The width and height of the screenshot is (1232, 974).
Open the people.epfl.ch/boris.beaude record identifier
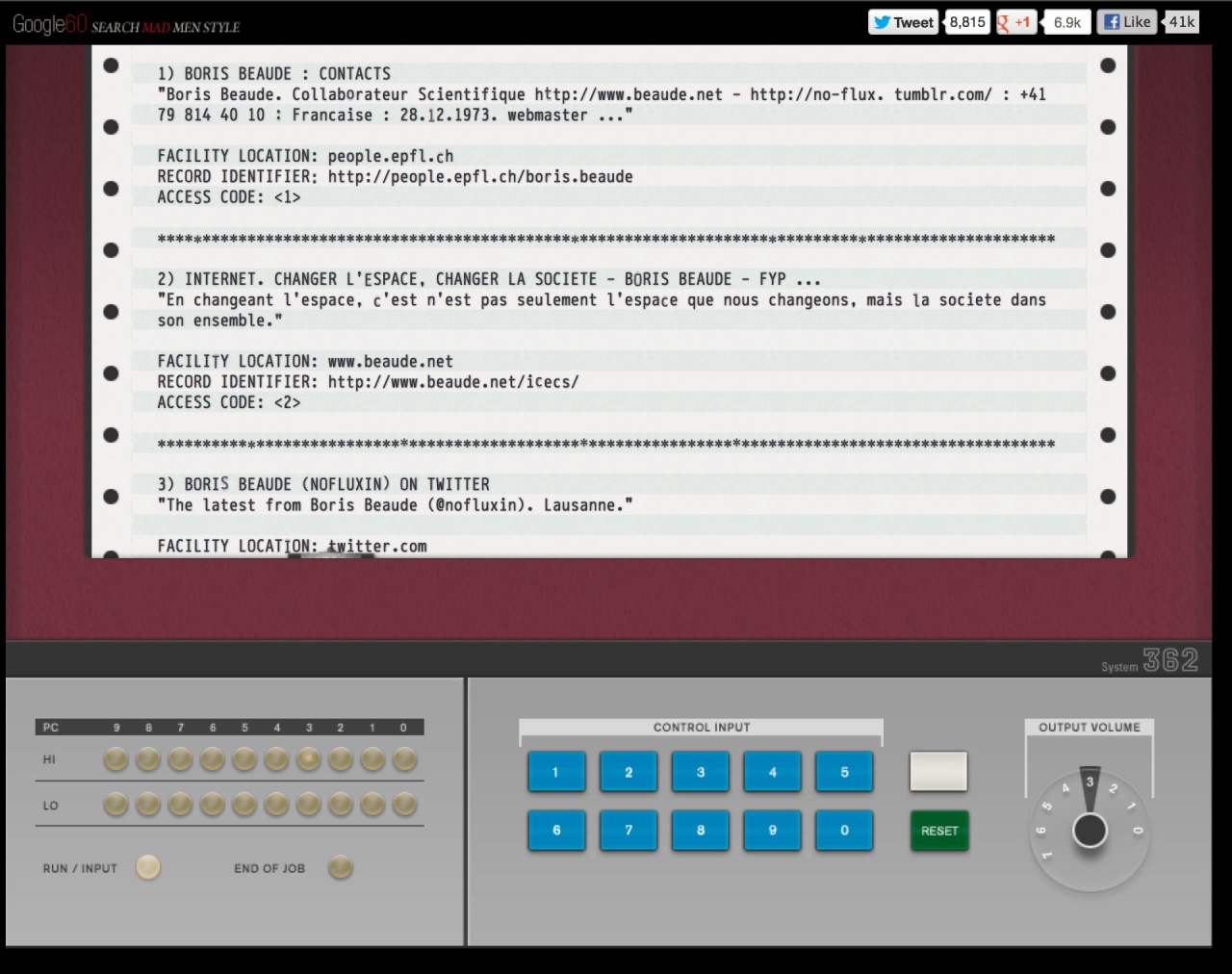[479, 177]
